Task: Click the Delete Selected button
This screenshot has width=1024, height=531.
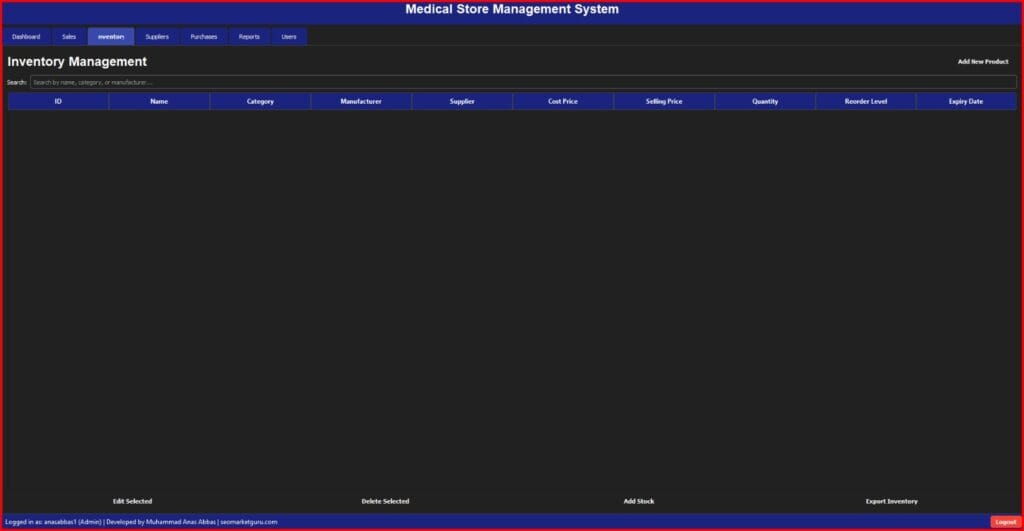Action: pyautogui.click(x=385, y=501)
